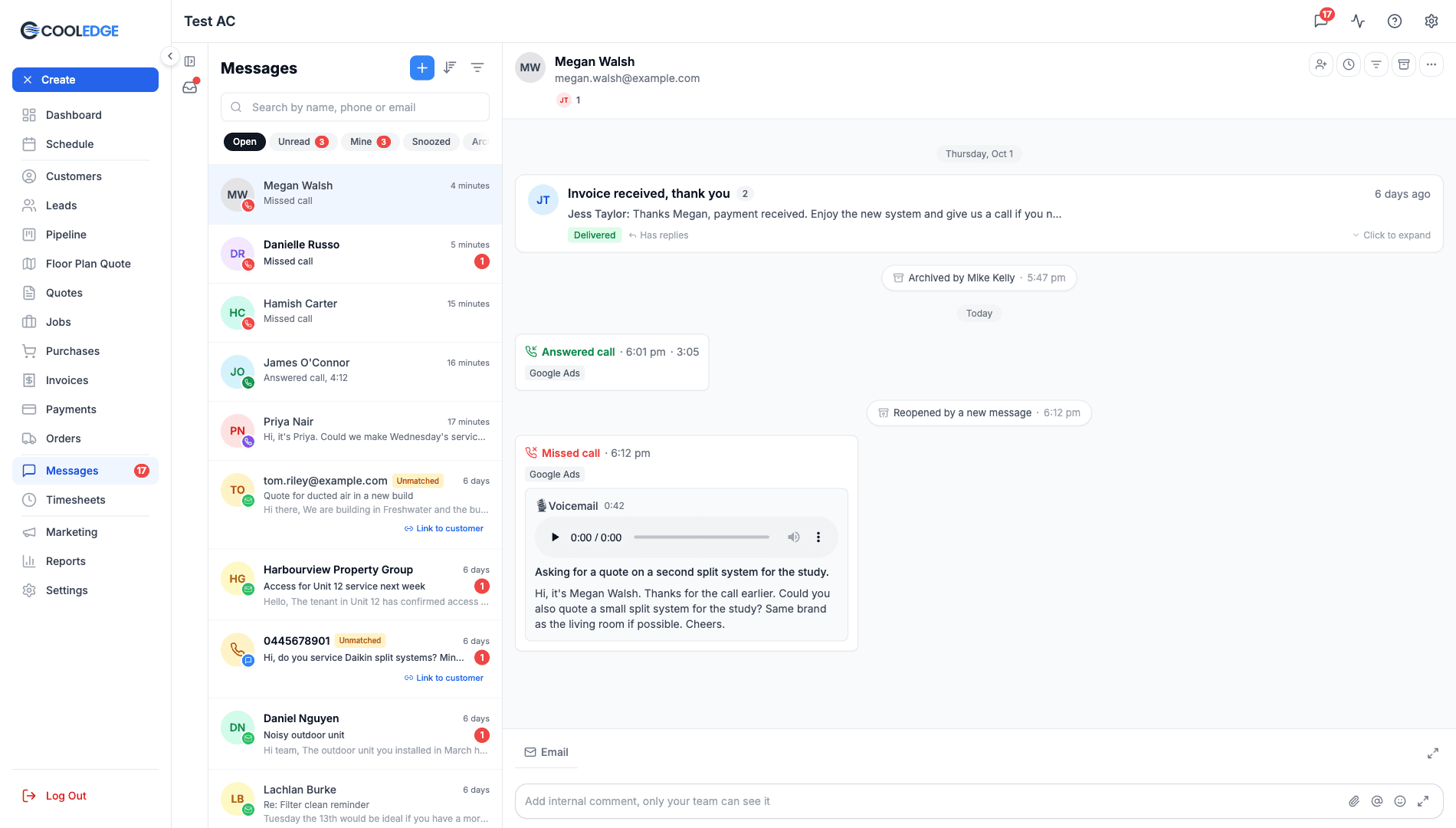Select the Open filter tab

click(244, 142)
